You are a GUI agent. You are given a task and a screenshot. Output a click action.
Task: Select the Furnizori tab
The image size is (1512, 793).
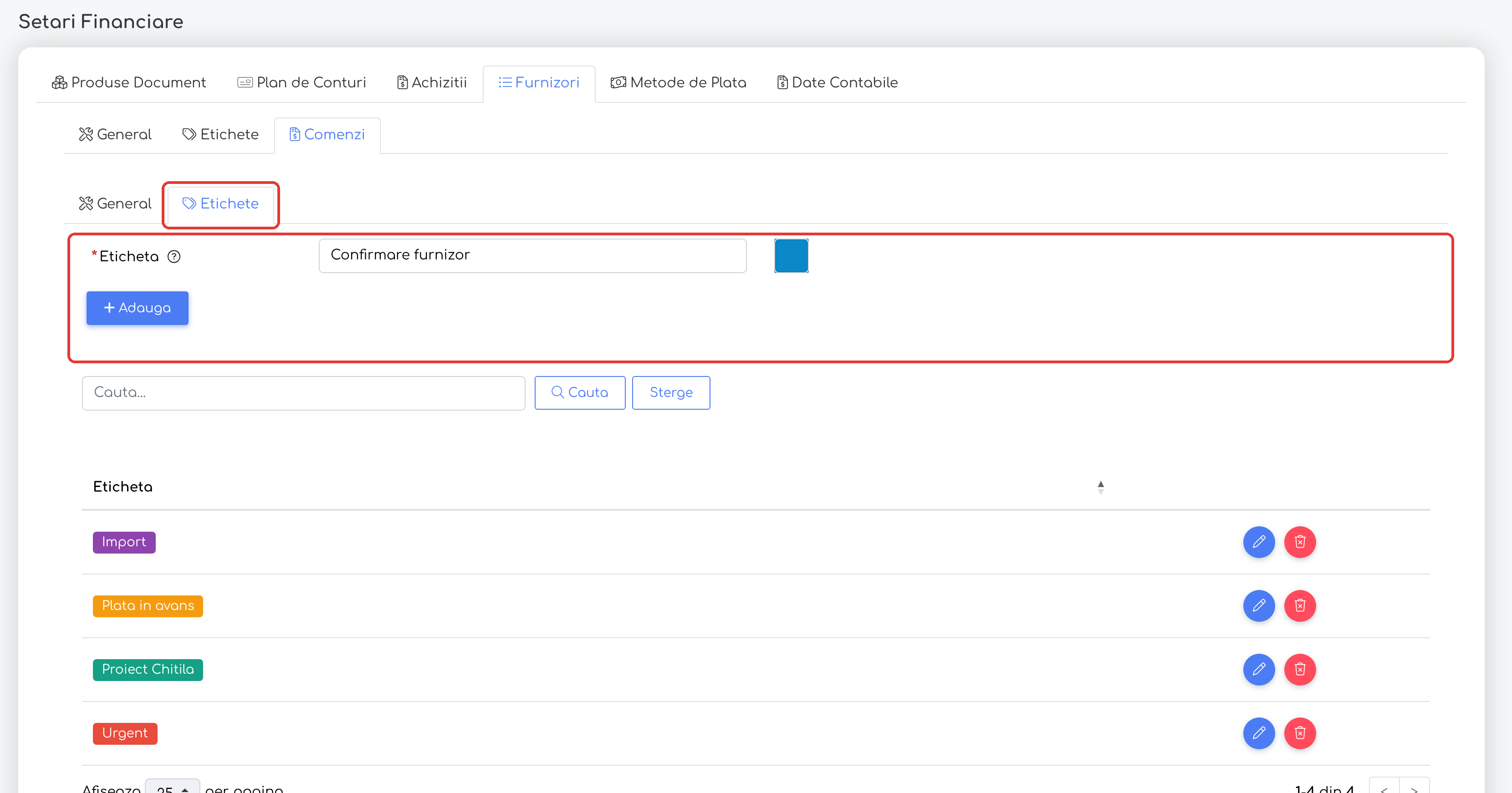[539, 83]
